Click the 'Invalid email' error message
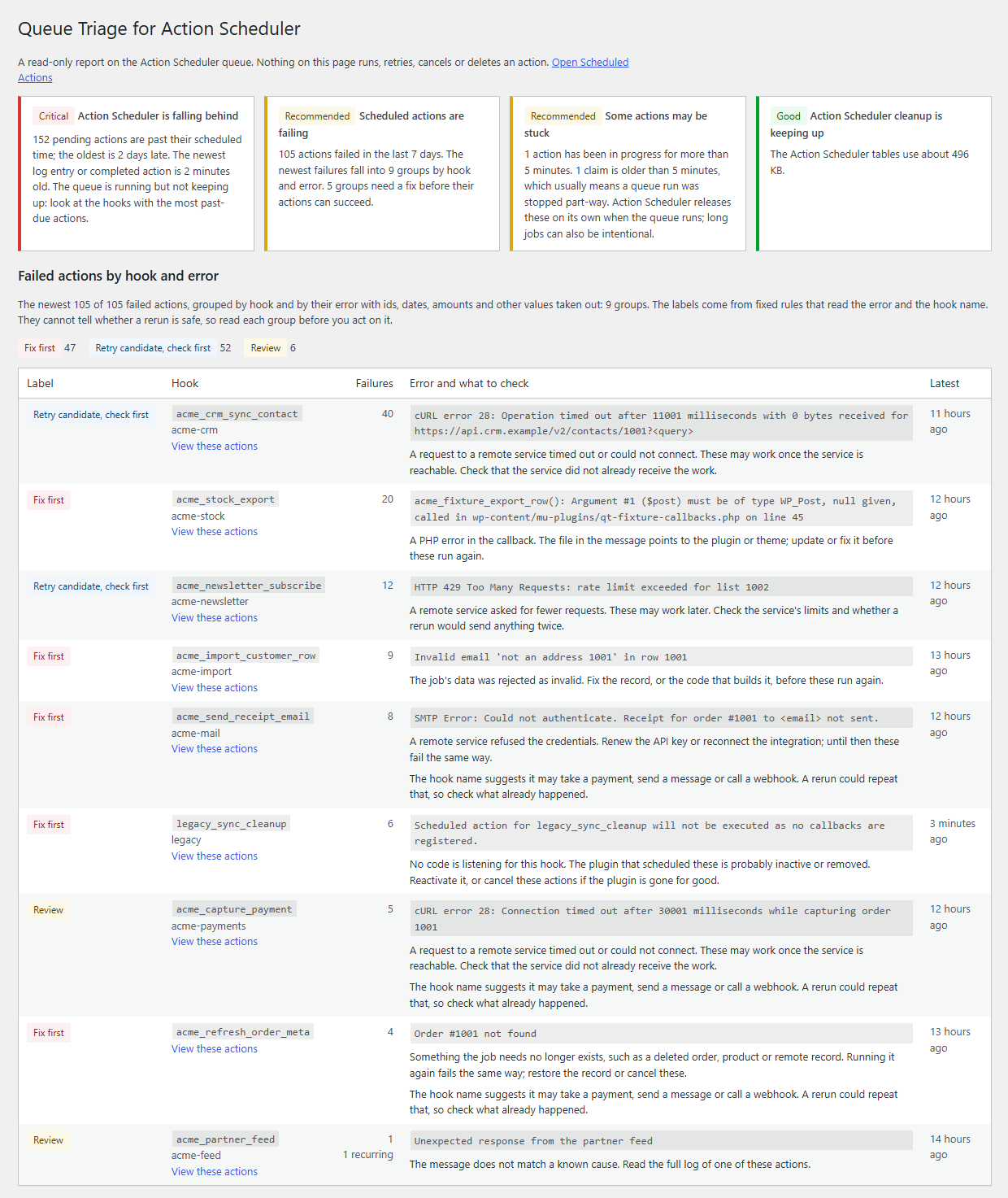 coord(661,657)
